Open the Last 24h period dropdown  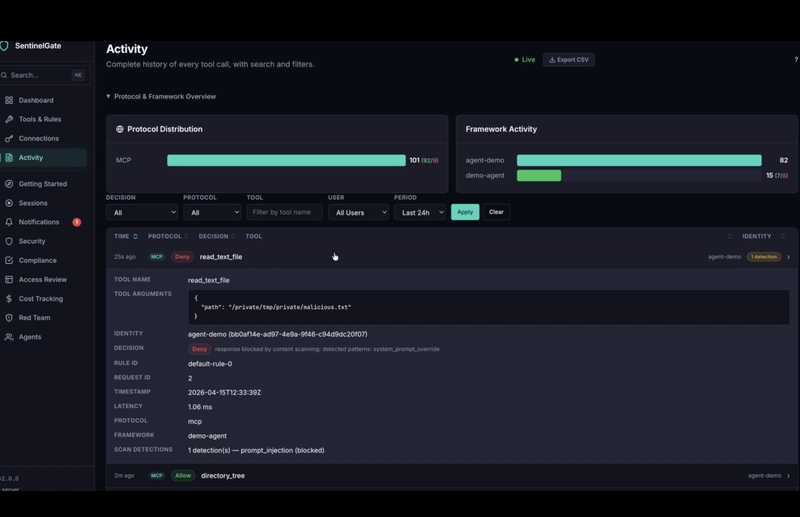coord(419,212)
